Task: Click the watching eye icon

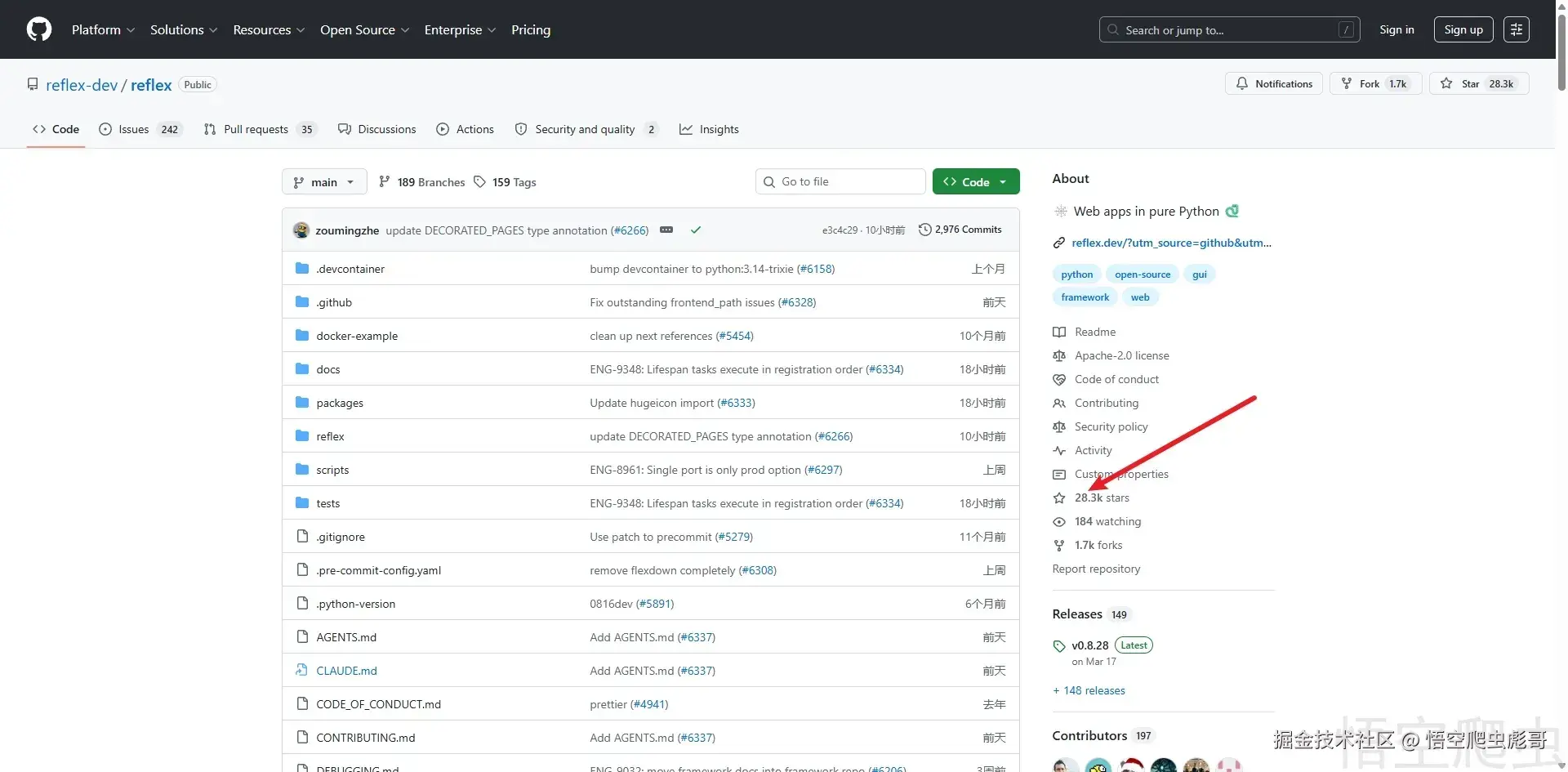Action: pos(1059,521)
